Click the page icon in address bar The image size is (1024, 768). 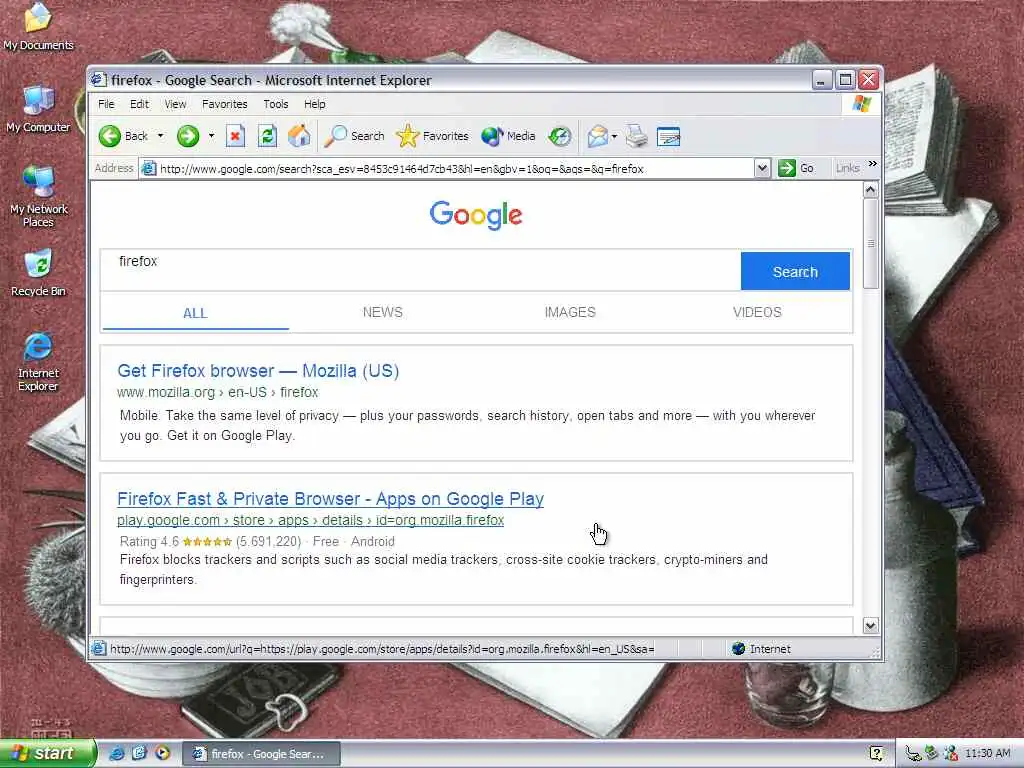coord(149,168)
